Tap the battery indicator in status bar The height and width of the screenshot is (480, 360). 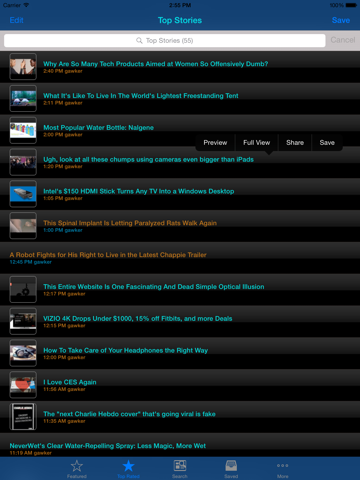(351, 5)
